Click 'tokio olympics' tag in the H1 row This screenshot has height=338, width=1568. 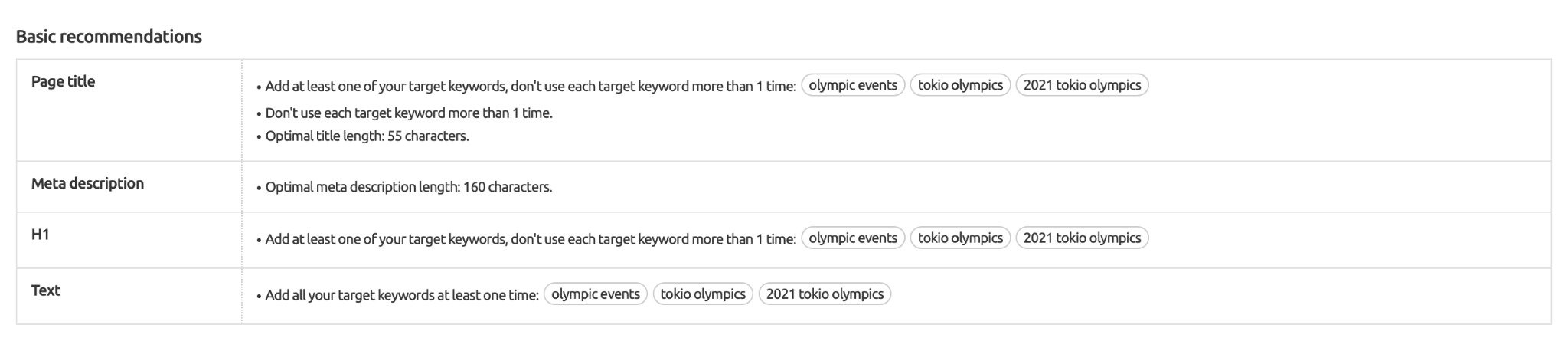960,238
